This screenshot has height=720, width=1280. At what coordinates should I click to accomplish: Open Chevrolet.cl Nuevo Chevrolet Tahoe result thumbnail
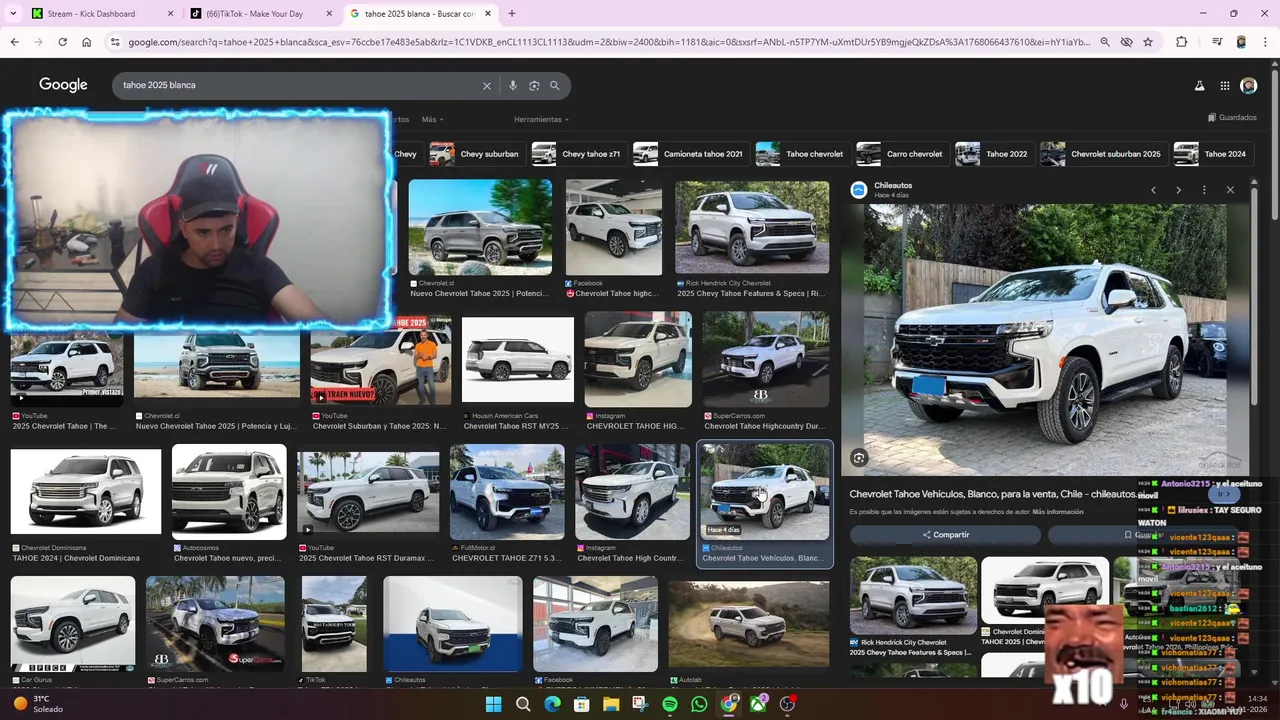480,227
